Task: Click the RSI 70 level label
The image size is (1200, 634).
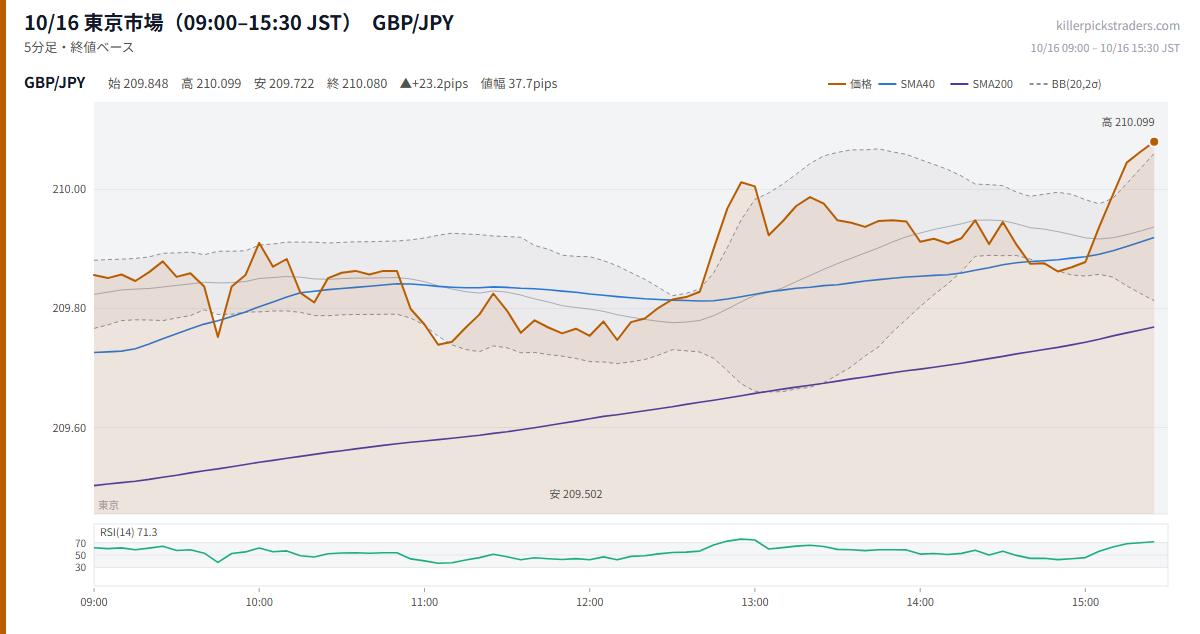Action: tap(80, 543)
